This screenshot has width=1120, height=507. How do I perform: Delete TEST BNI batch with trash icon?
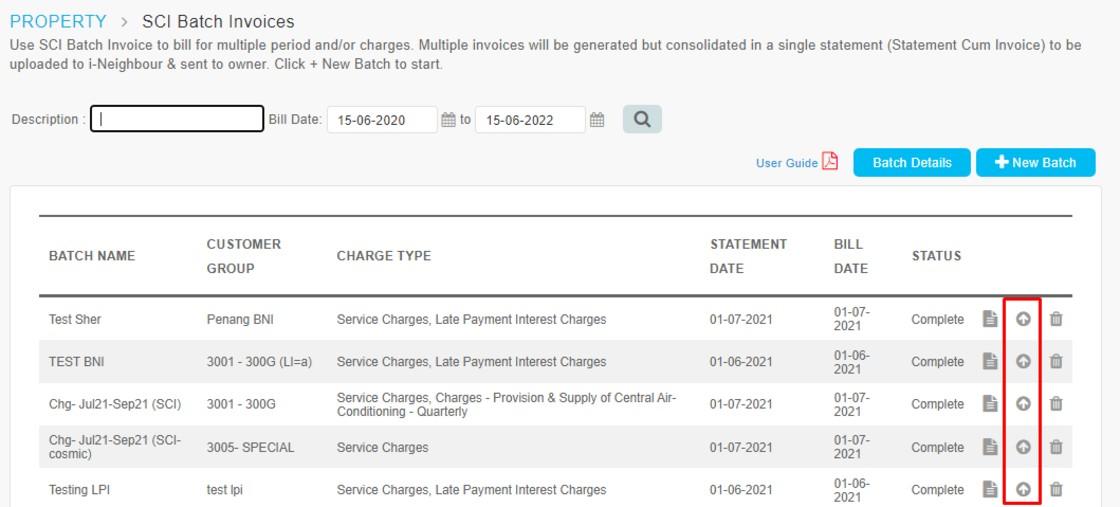pos(1056,361)
